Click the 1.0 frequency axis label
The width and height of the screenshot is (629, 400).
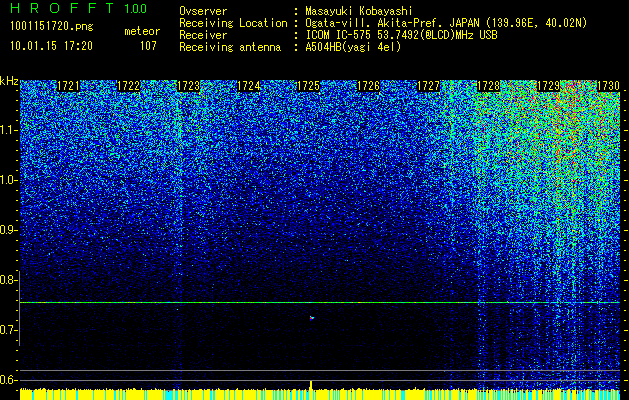pyautogui.click(x=8, y=180)
